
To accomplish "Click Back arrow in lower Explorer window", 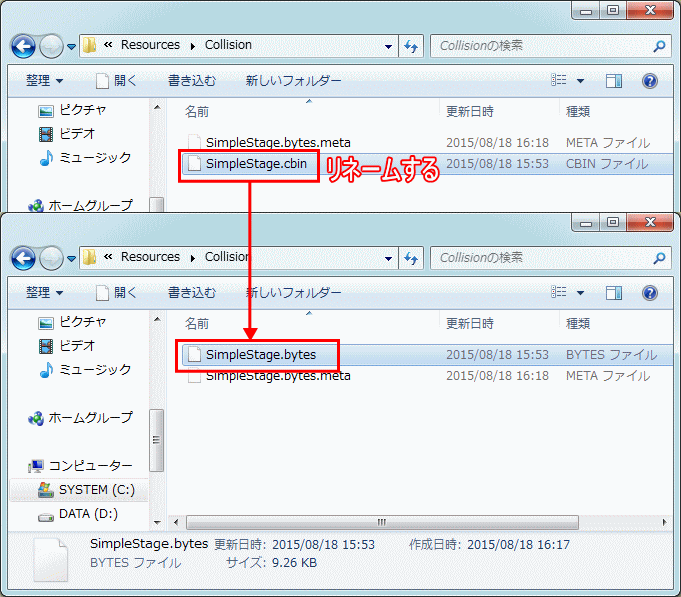I will (23, 258).
